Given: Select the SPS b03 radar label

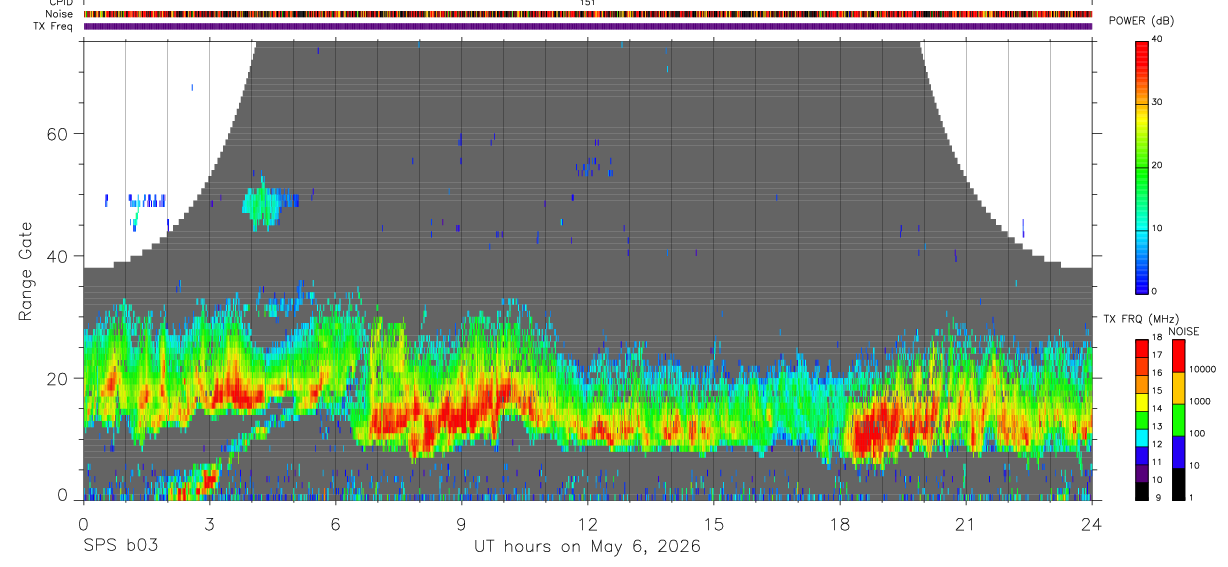Looking at the screenshot, I should (x=120, y=546).
